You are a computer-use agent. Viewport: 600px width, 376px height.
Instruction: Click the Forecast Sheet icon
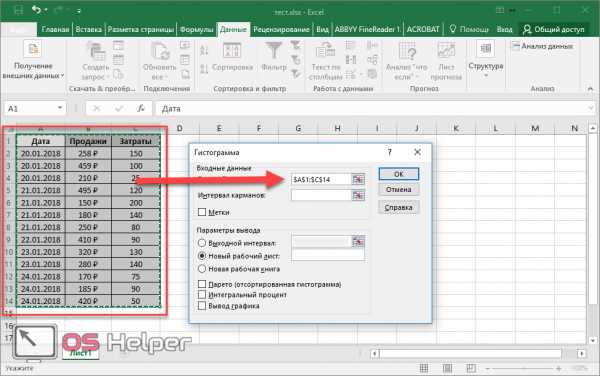click(x=446, y=51)
